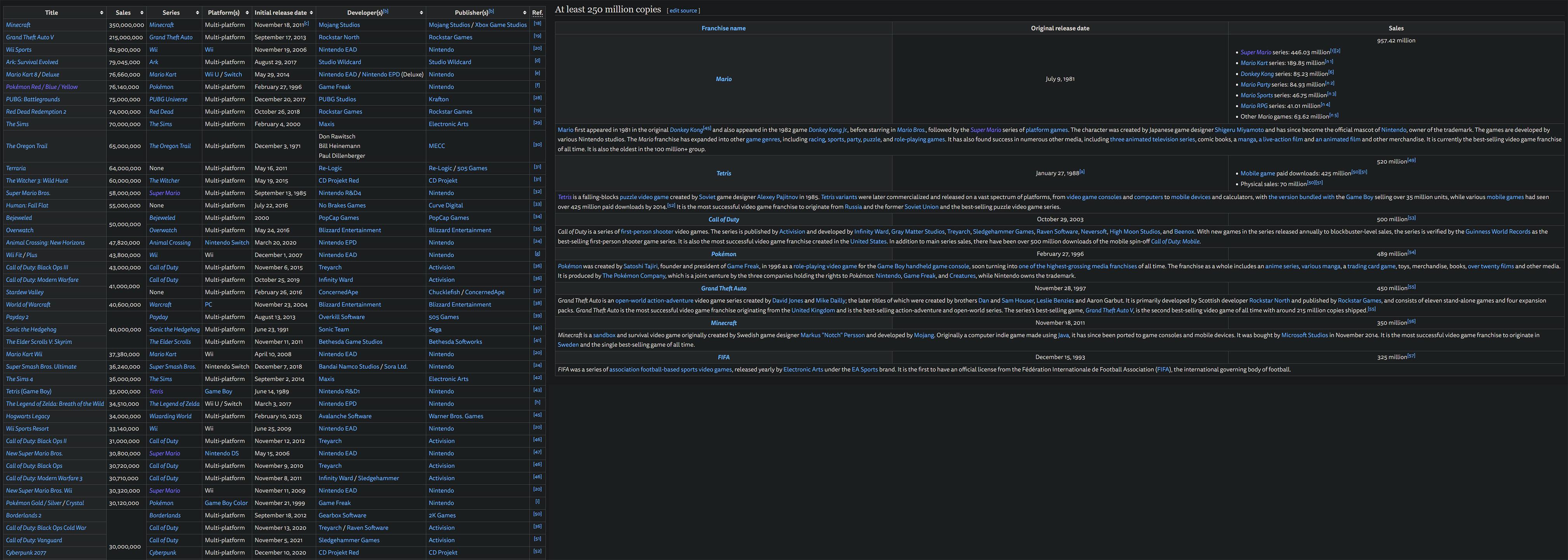This screenshot has width=1568, height=560.
Task: Open the Markus "Notch" Persson link
Action: click(x=832, y=335)
